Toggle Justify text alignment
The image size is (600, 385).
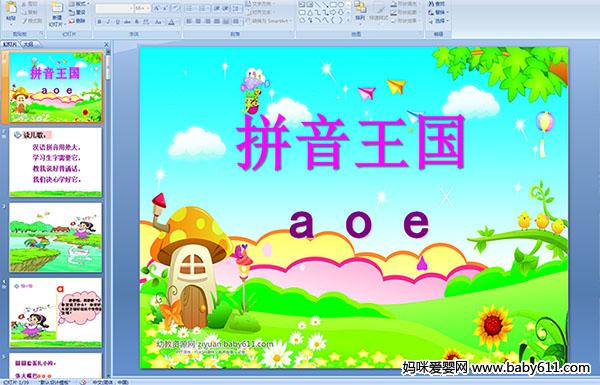(x=217, y=21)
